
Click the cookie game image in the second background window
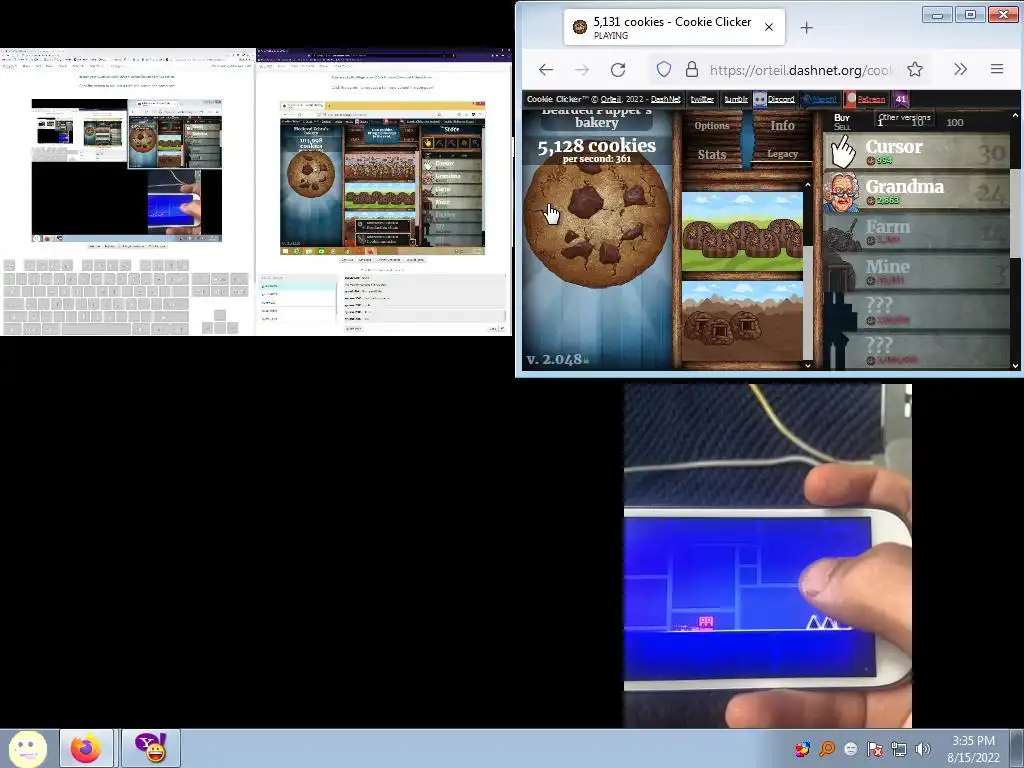[x=383, y=178]
